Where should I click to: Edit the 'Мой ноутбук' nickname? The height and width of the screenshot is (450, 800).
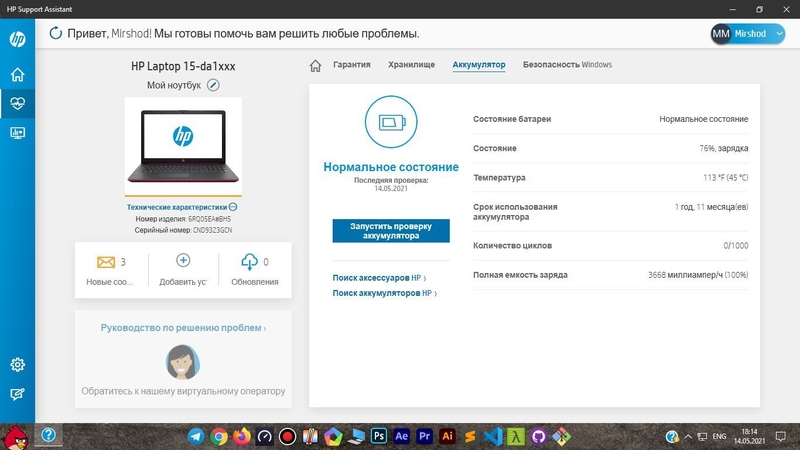[213, 85]
